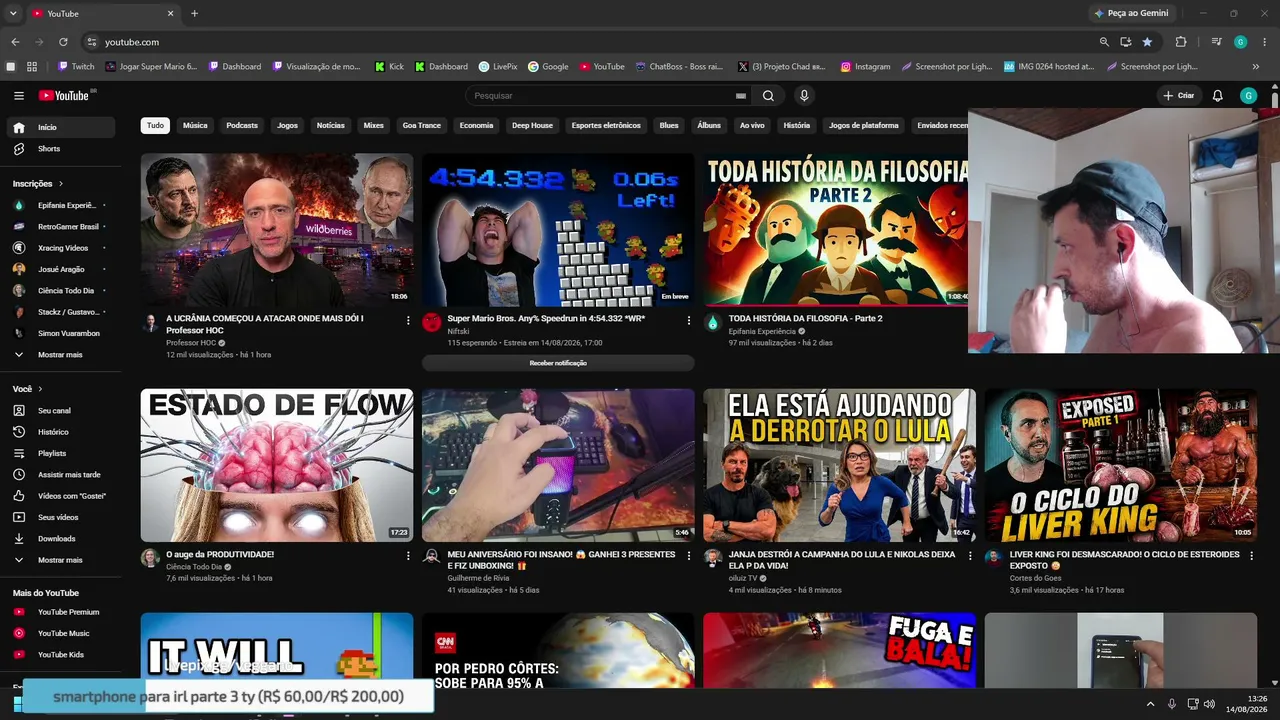Viewport: 1280px width, 720px height.
Task: Open the YouTube hamburger guide menu
Action: 19,96
